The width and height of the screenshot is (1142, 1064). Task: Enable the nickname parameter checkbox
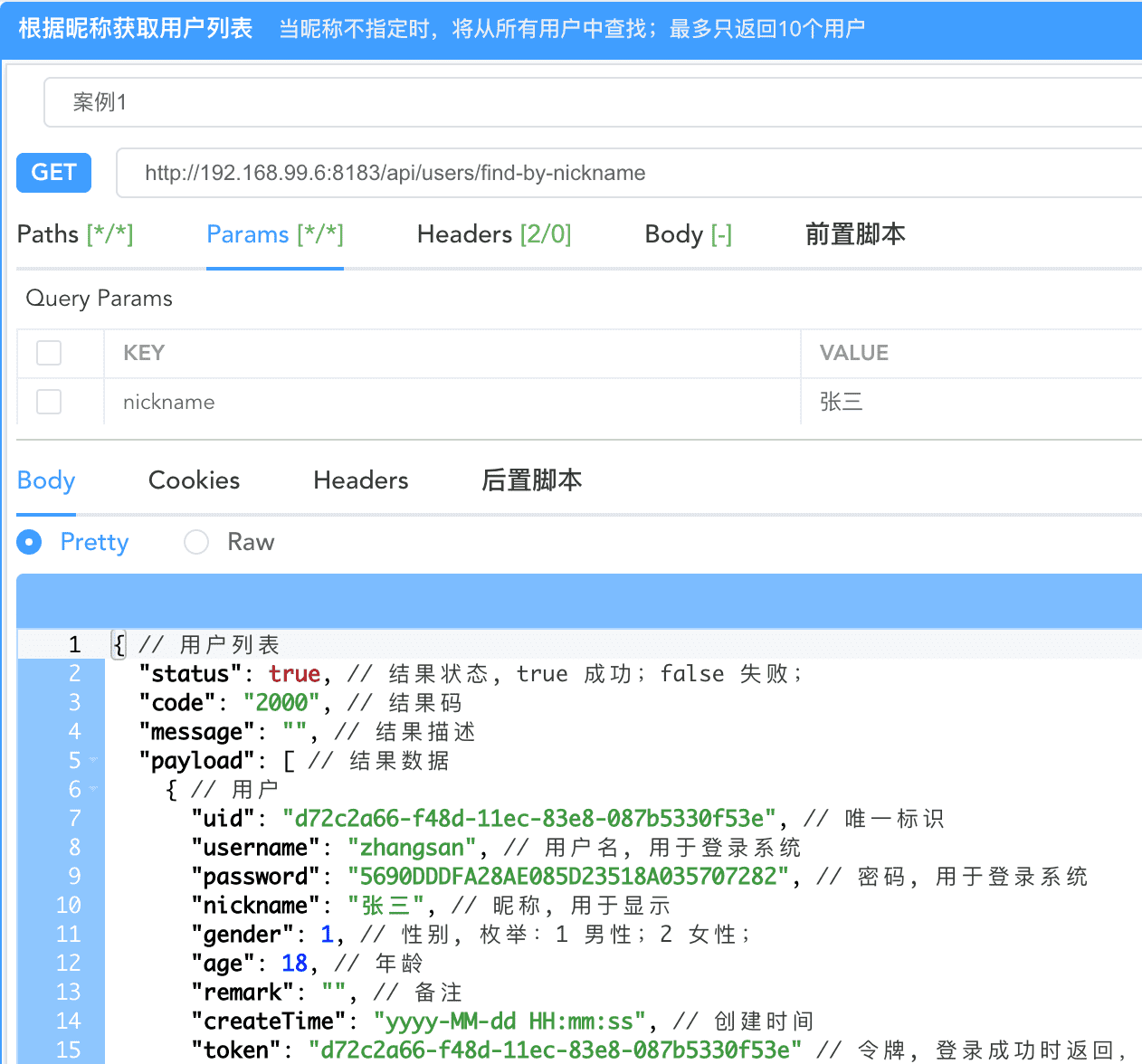[x=49, y=402]
